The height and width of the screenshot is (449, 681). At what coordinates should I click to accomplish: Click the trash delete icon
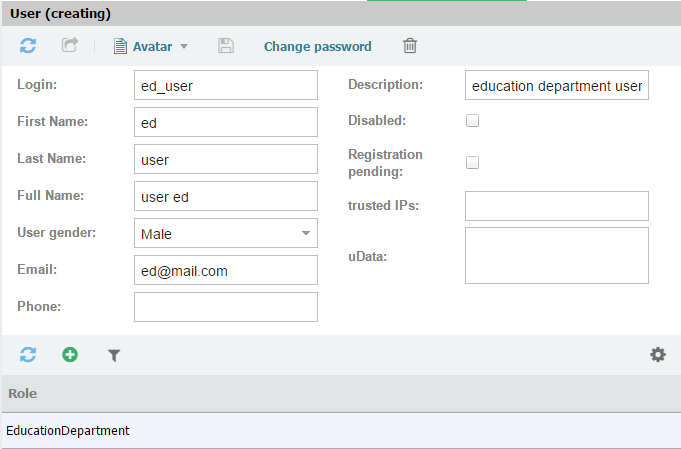[x=410, y=46]
